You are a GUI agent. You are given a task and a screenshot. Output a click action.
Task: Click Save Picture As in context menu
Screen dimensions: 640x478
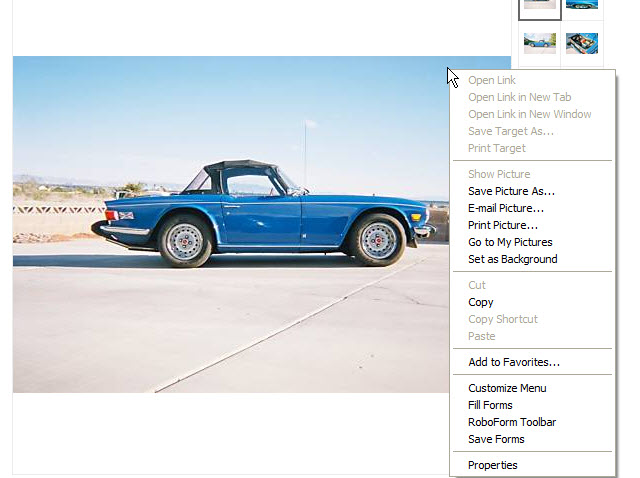511,191
